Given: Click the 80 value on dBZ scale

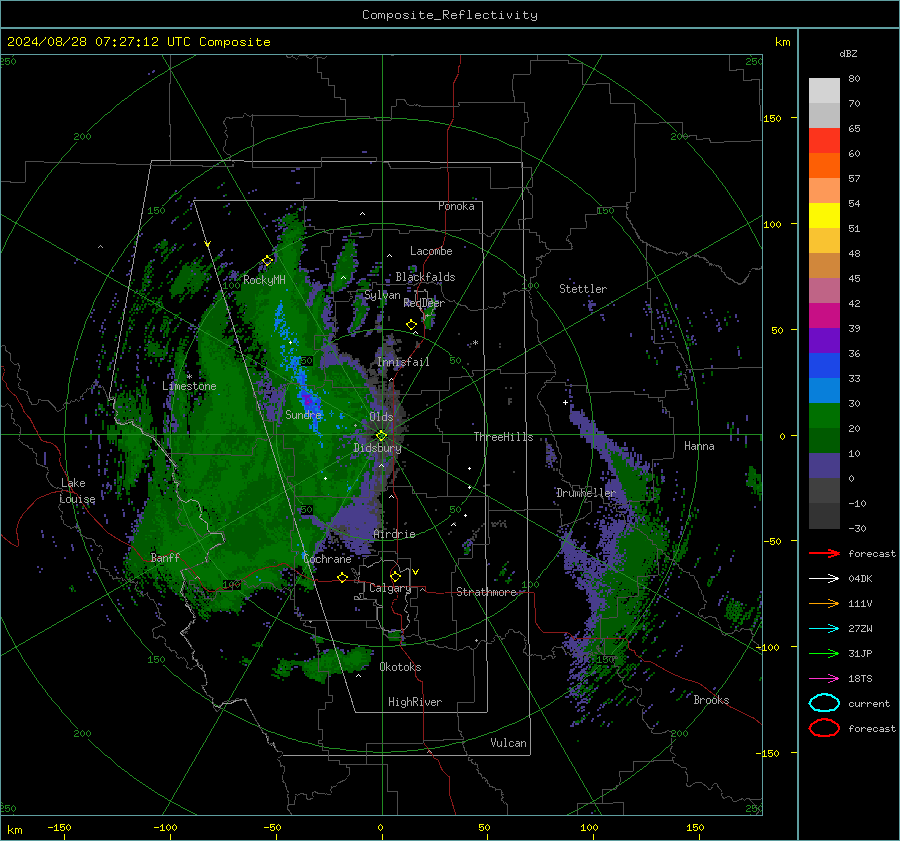Looking at the screenshot, I should [854, 79].
